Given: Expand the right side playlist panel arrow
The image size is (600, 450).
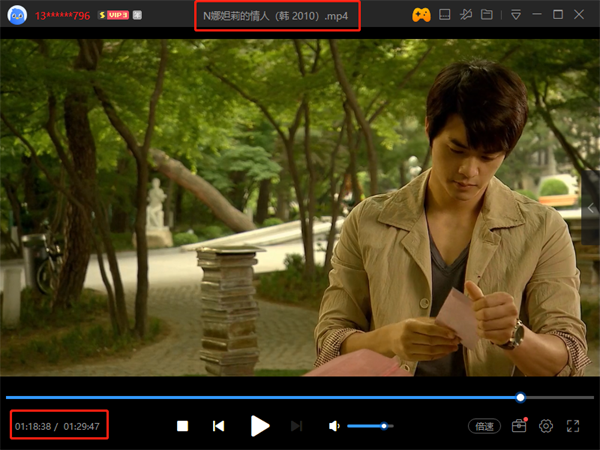Looking at the screenshot, I should tap(593, 208).
